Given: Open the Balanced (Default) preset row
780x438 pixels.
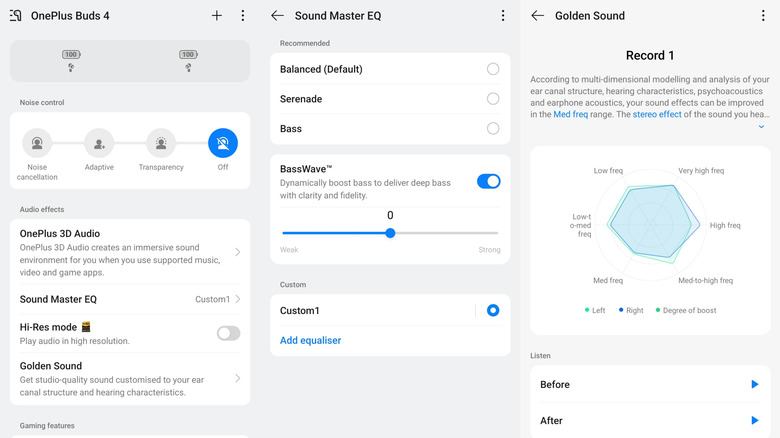Looking at the screenshot, I should click(390, 69).
